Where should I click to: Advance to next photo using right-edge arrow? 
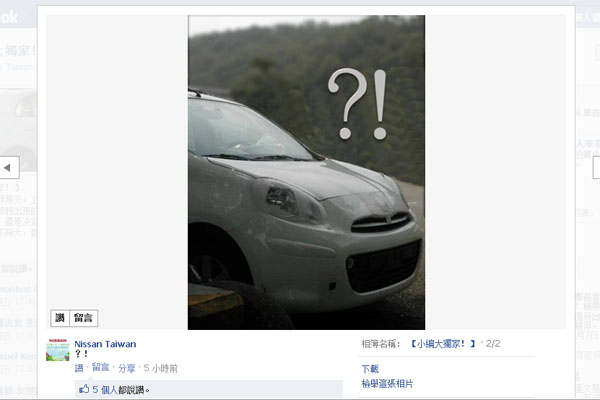pyautogui.click(x=597, y=168)
